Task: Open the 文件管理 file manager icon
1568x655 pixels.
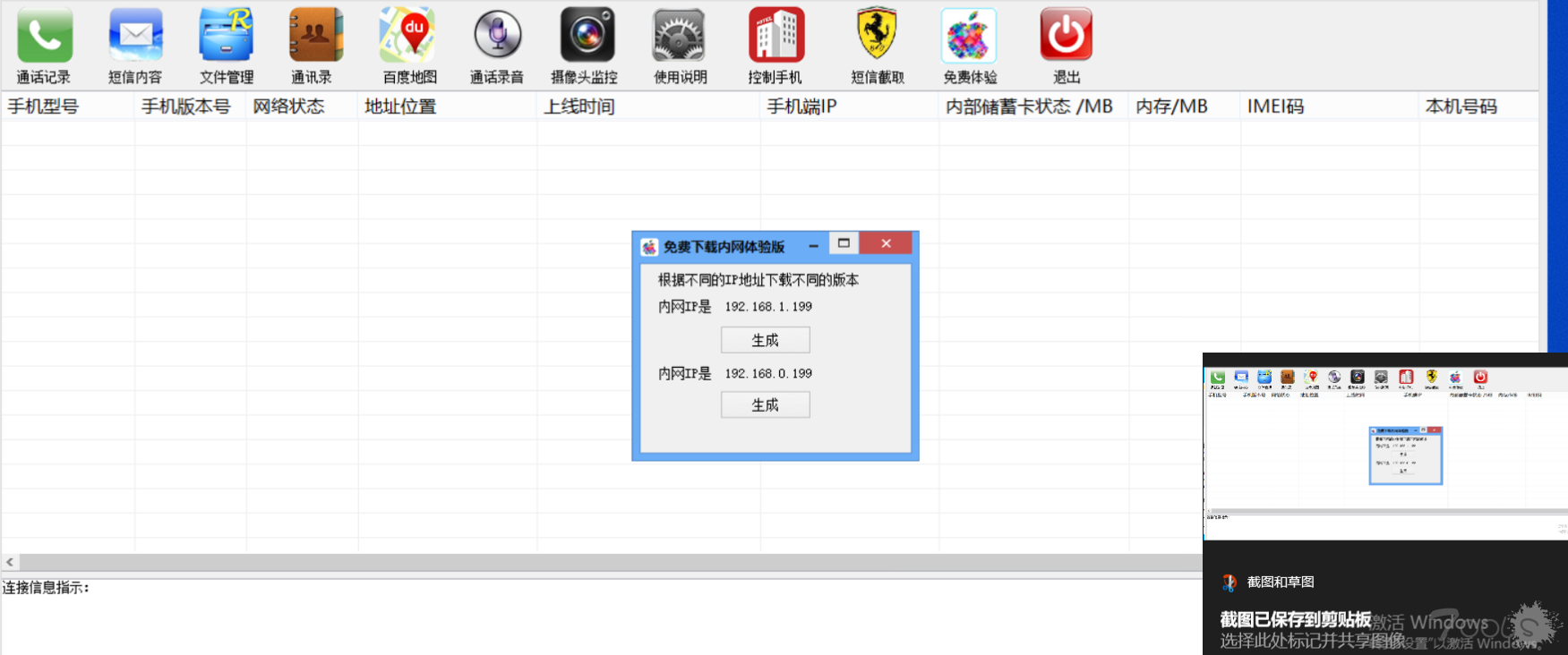Action: click(x=226, y=36)
